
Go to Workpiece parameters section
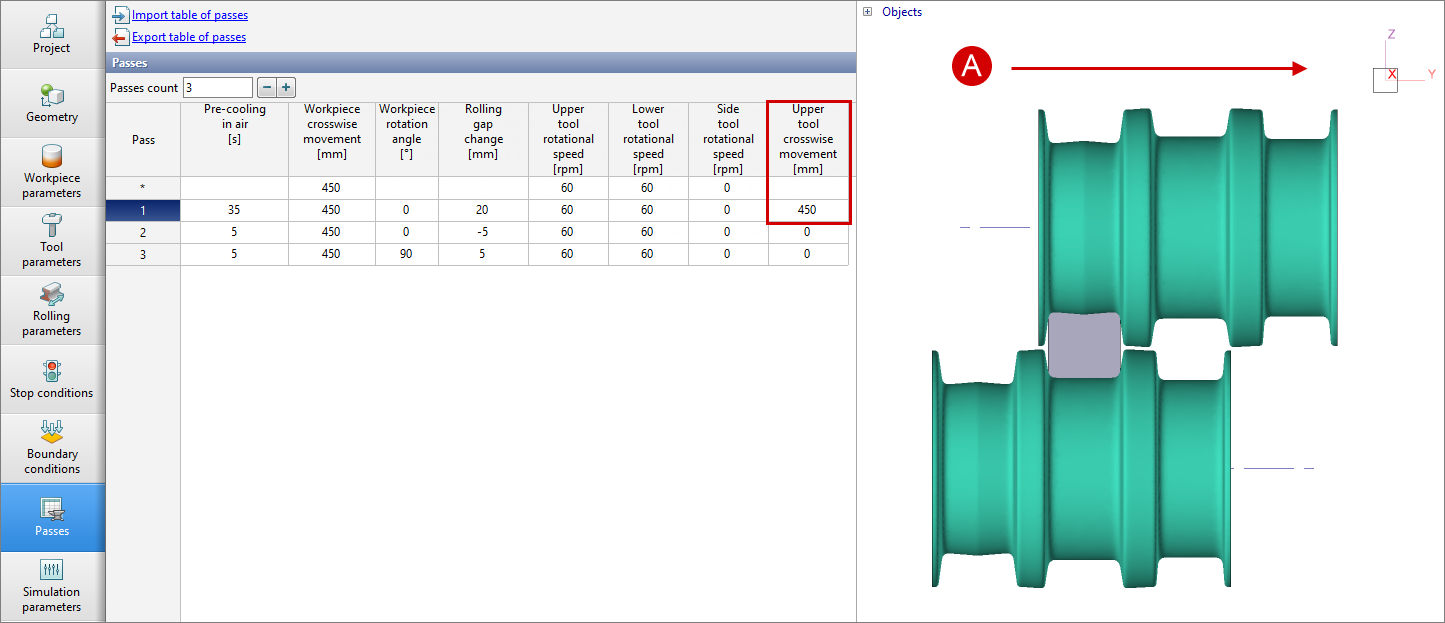coord(52,172)
